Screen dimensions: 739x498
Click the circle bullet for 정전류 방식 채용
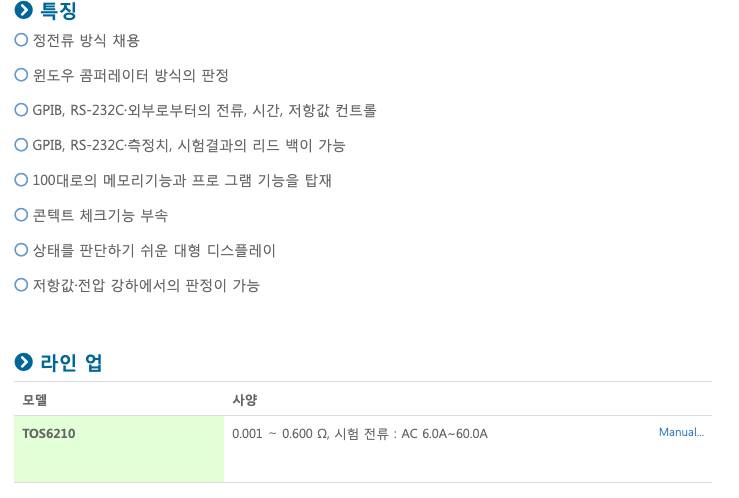[x=21, y=40]
